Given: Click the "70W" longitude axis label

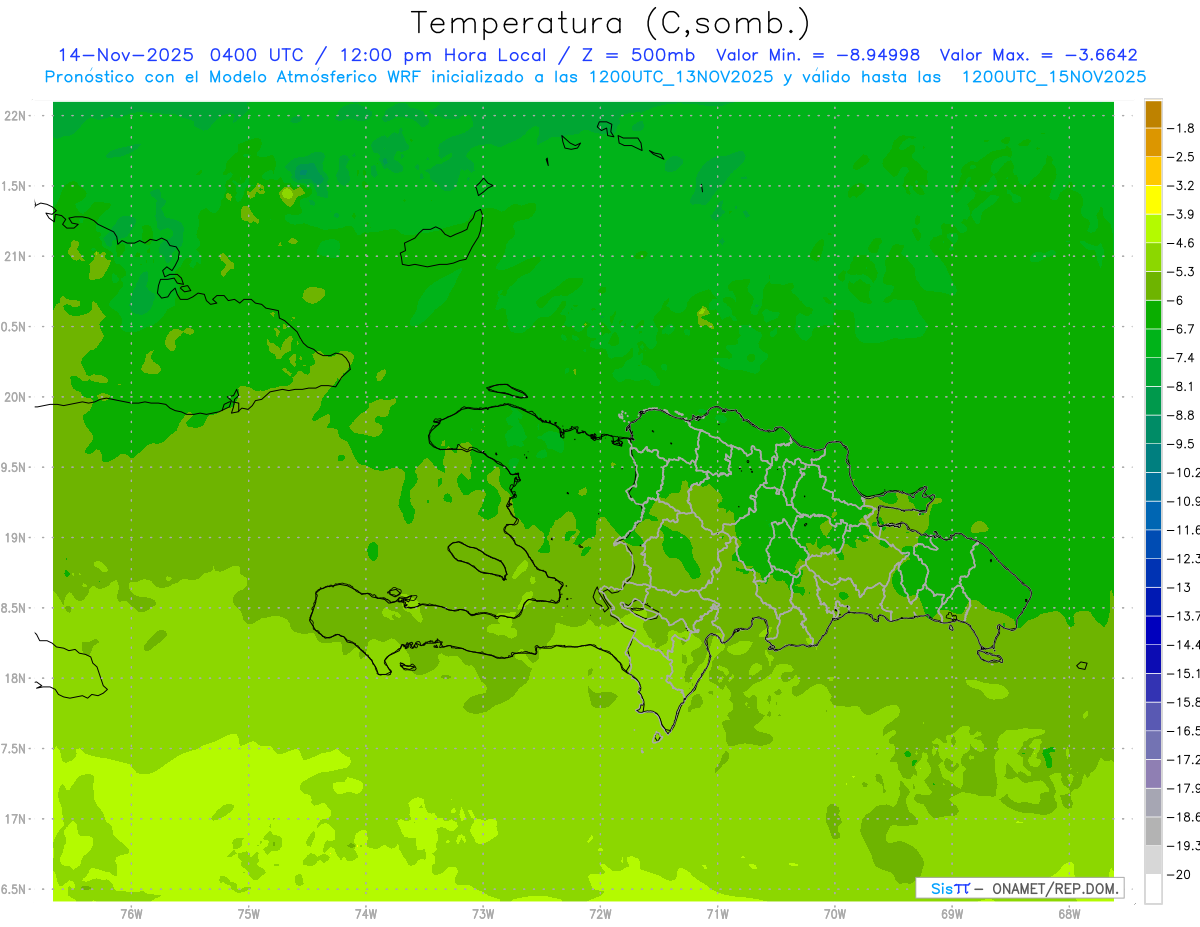Looking at the screenshot, I should 834,913.
